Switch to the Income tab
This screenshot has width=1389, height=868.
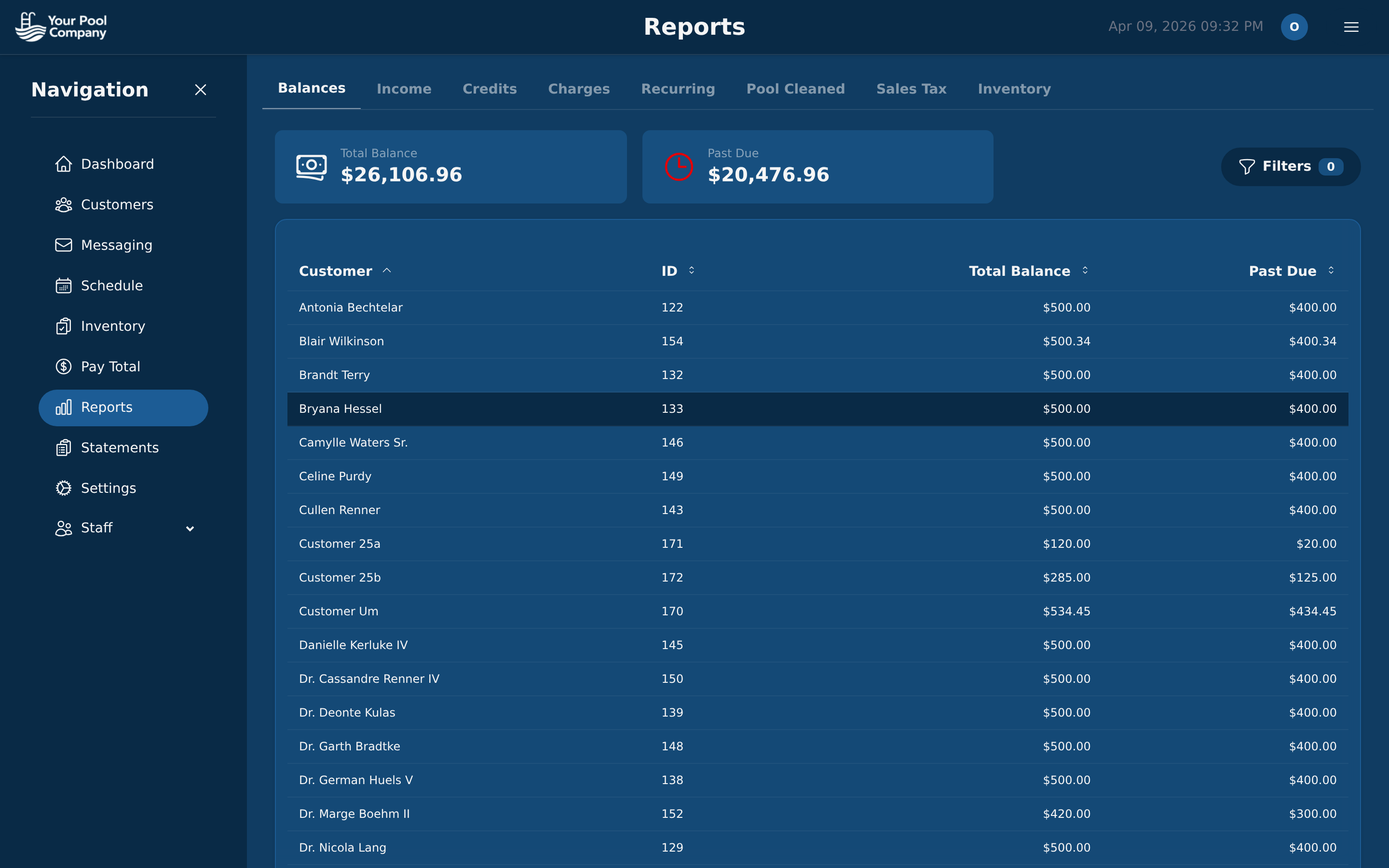[404, 88]
